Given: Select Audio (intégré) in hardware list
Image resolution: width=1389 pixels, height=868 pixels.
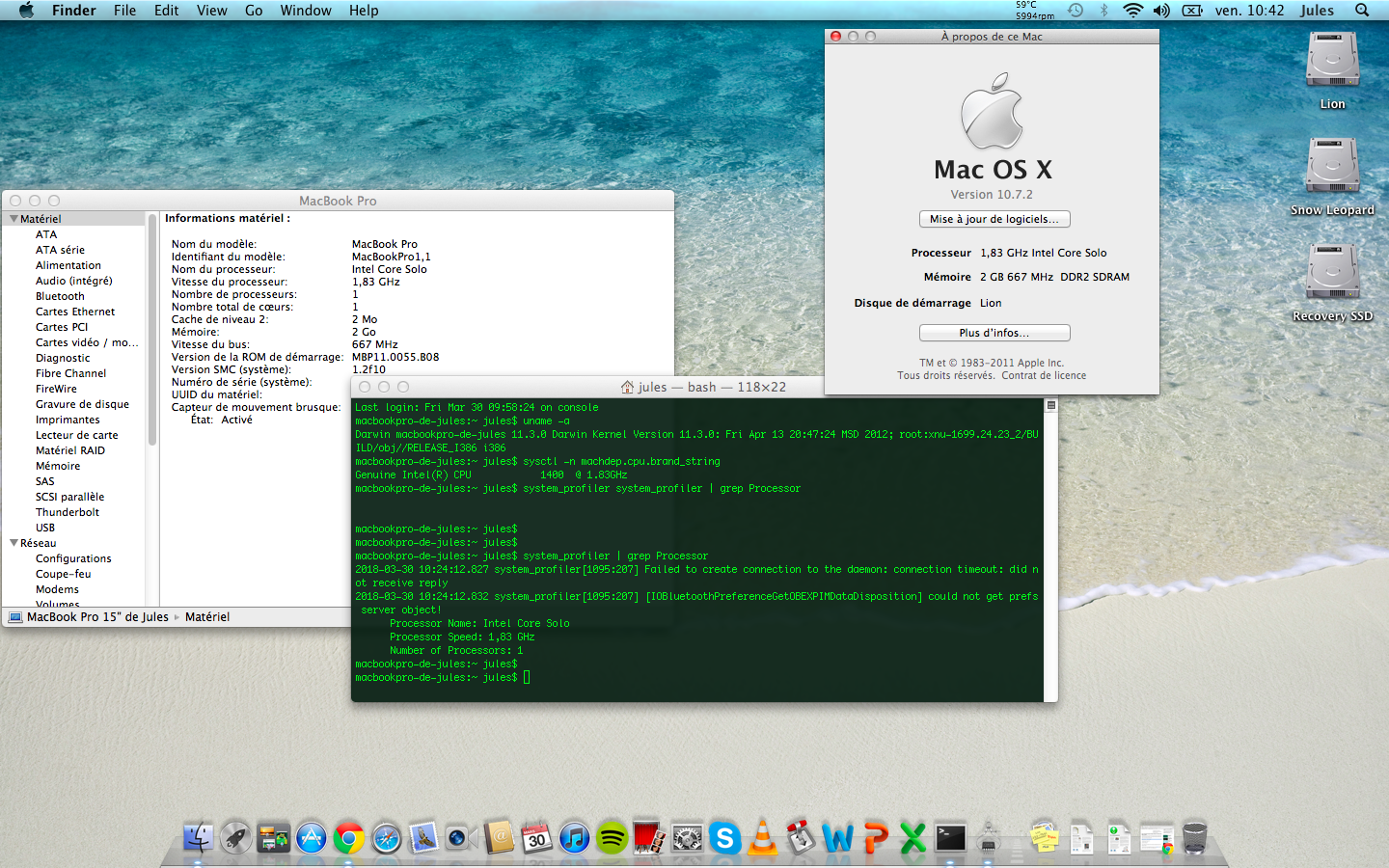Looking at the screenshot, I should pos(74,281).
